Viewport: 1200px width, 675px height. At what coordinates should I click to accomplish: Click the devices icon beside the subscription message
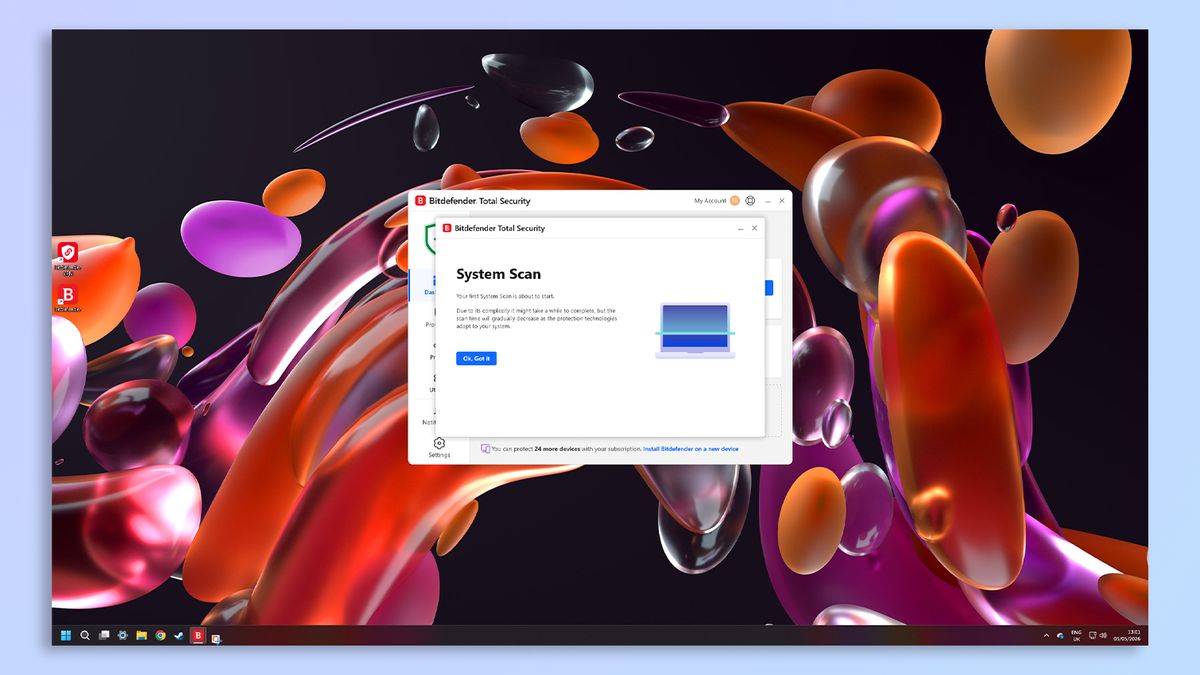point(485,449)
